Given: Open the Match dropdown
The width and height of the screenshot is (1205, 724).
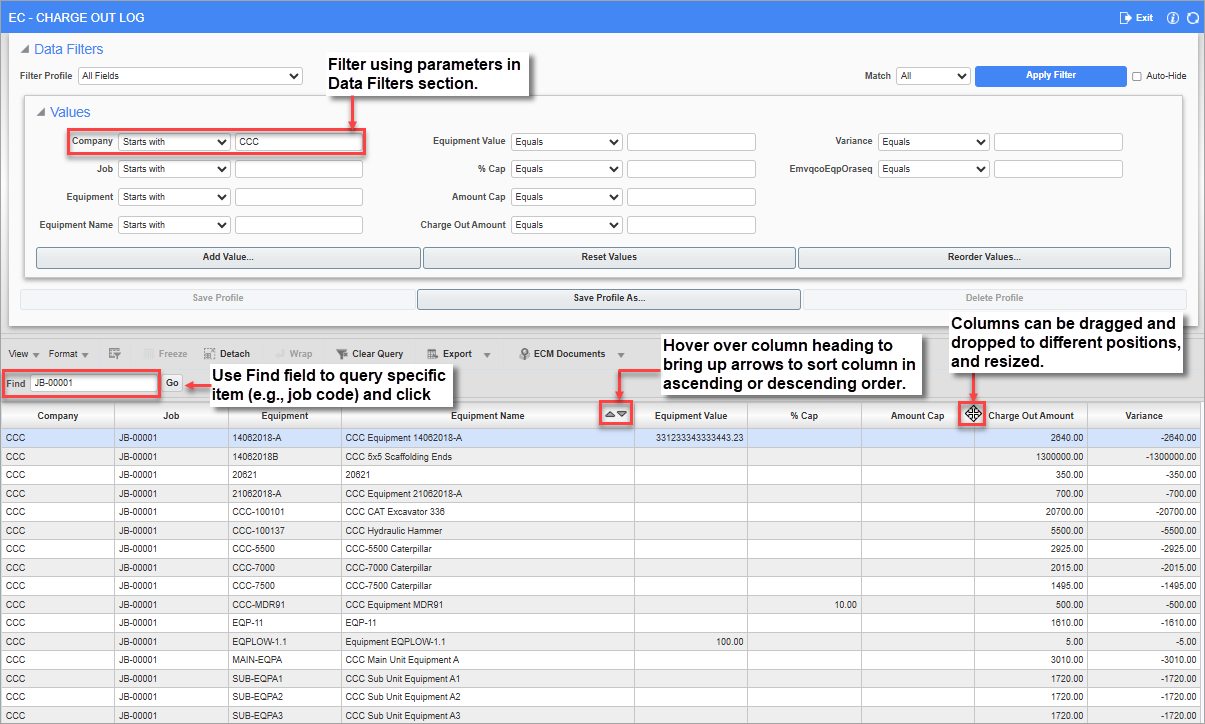Looking at the screenshot, I should [x=933, y=76].
